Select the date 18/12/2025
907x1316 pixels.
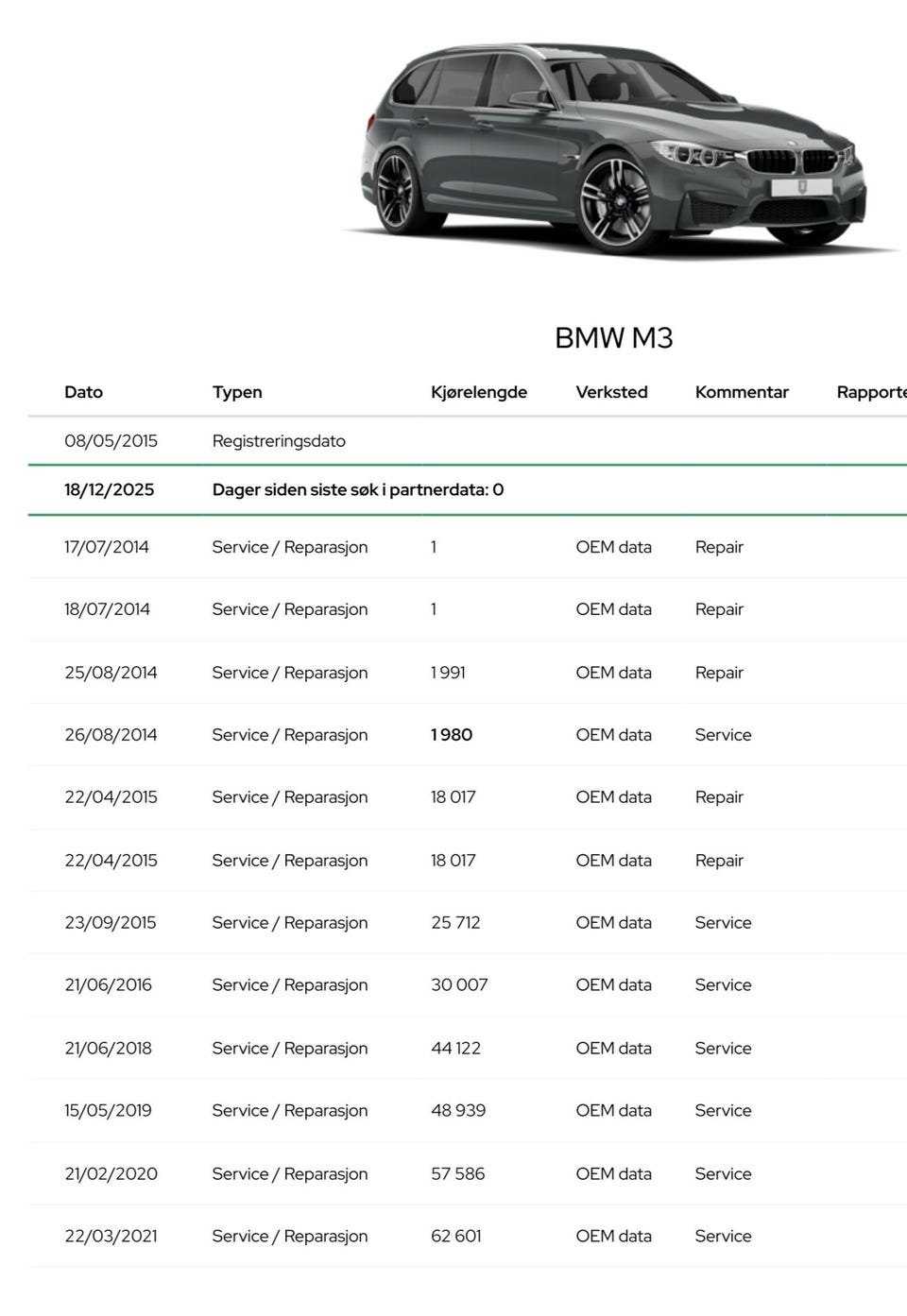pos(109,489)
